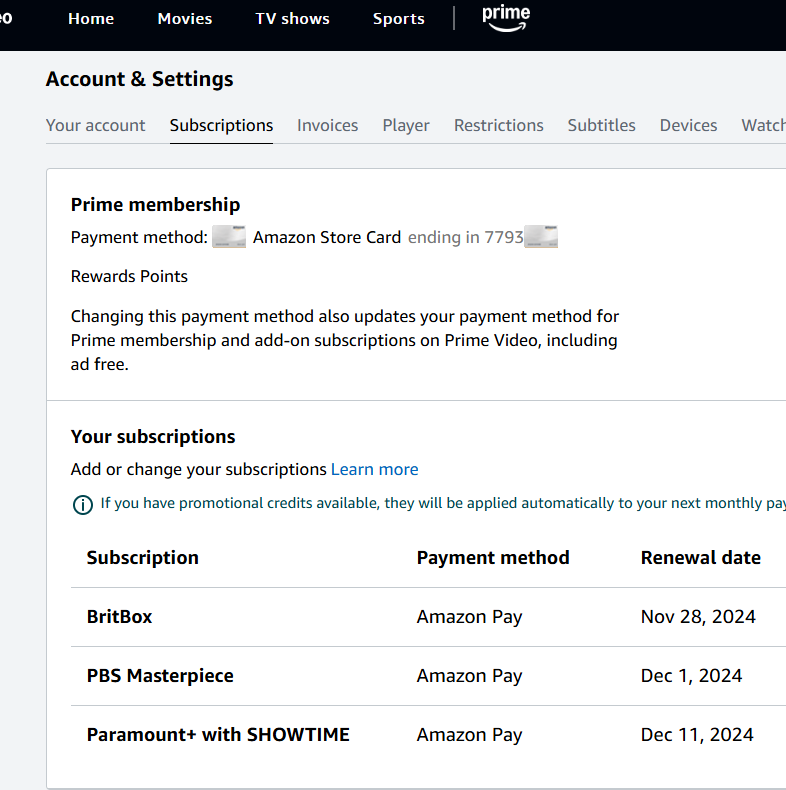The width and height of the screenshot is (786, 790).
Task: Go to Home in the top navigation
Action: pyautogui.click(x=91, y=19)
